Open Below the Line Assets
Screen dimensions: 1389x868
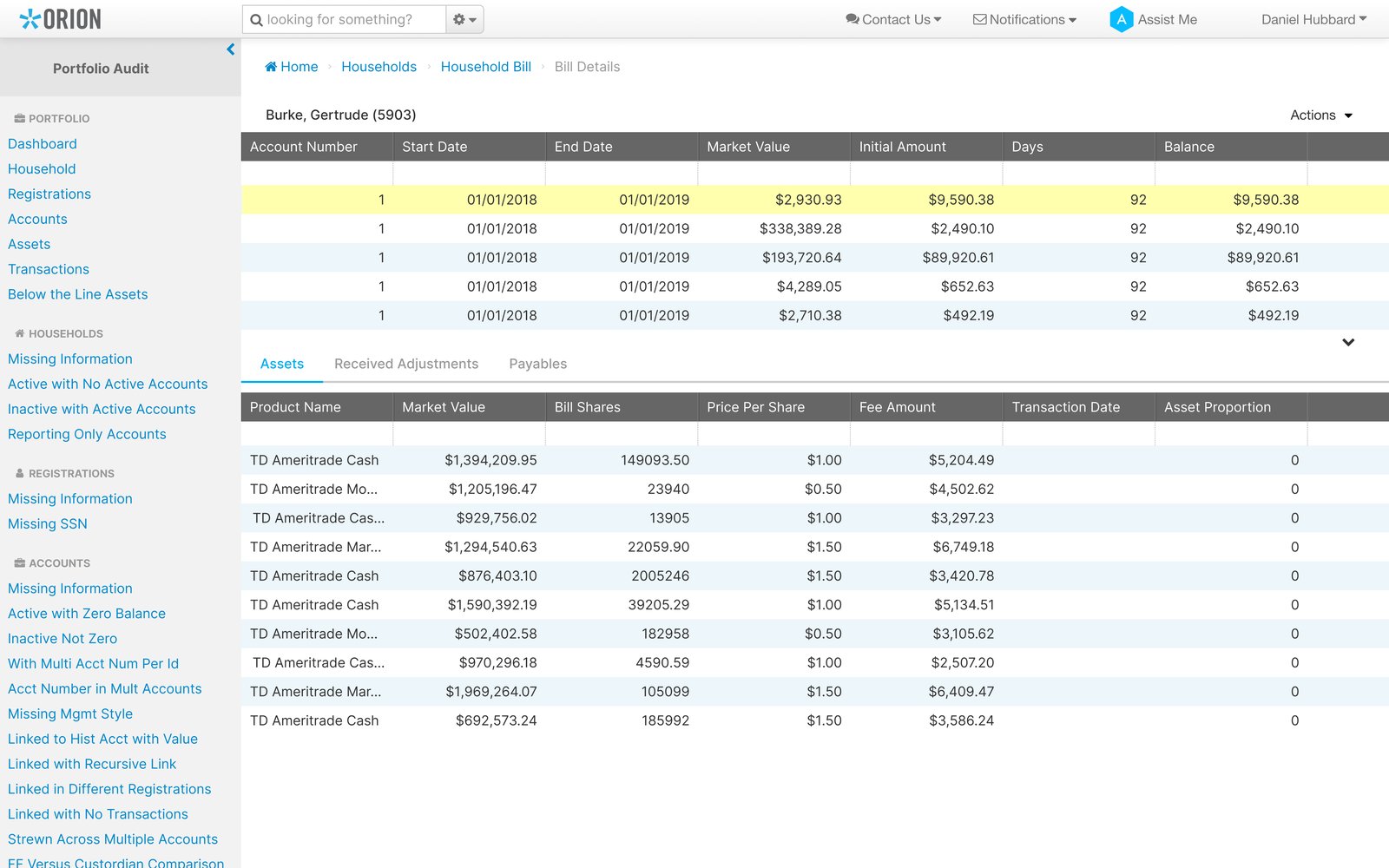pos(78,294)
